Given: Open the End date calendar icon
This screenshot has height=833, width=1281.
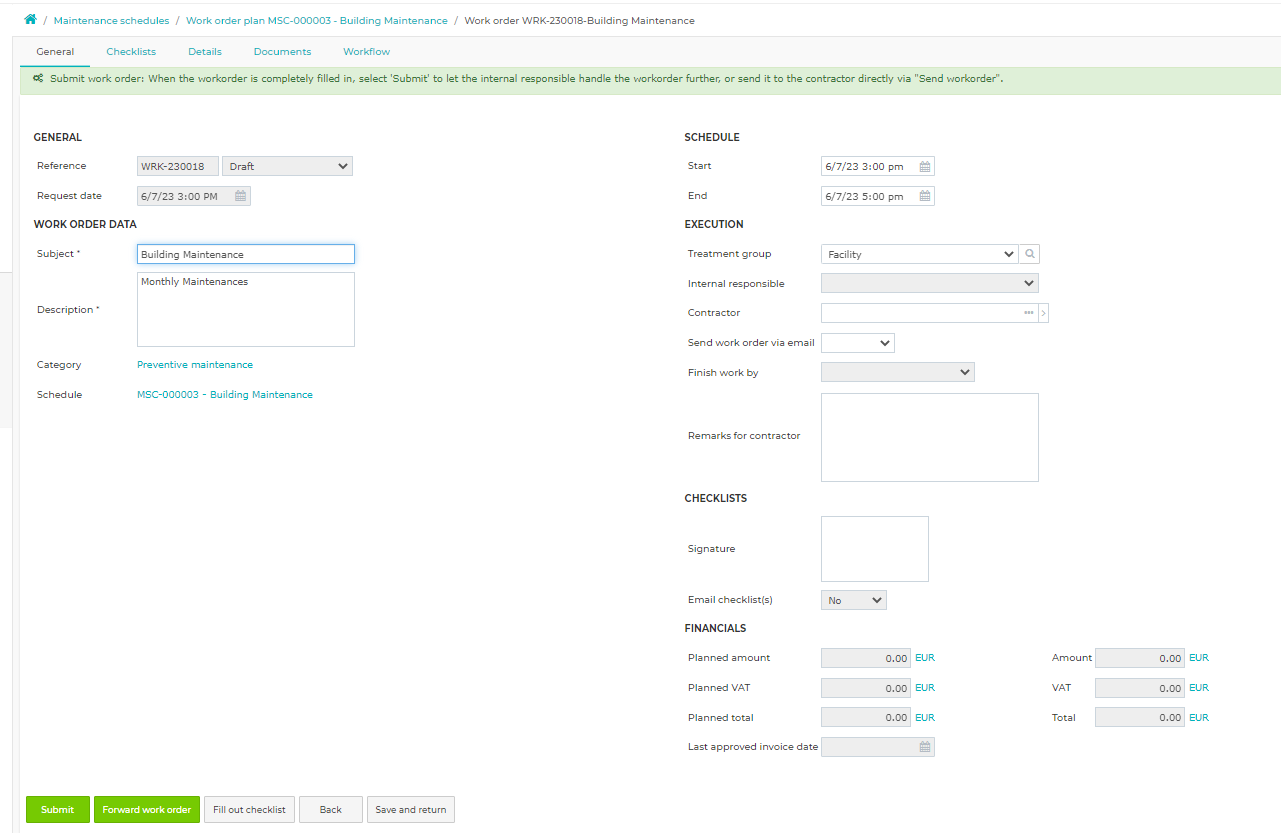Looking at the screenshot, I should pyautogui.click(x=925, y=197).
